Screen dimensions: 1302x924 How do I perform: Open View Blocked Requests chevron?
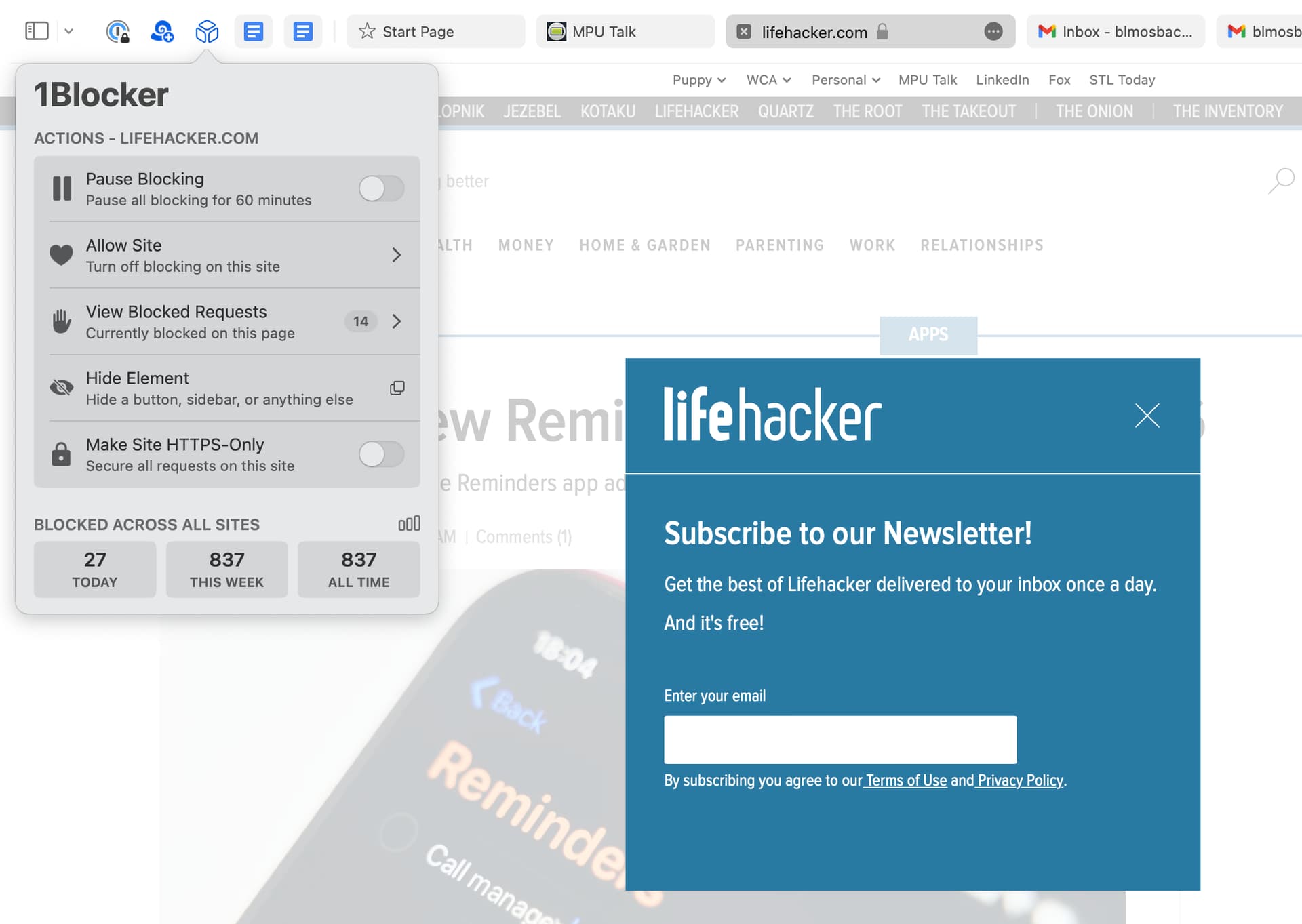coord(397,321)
